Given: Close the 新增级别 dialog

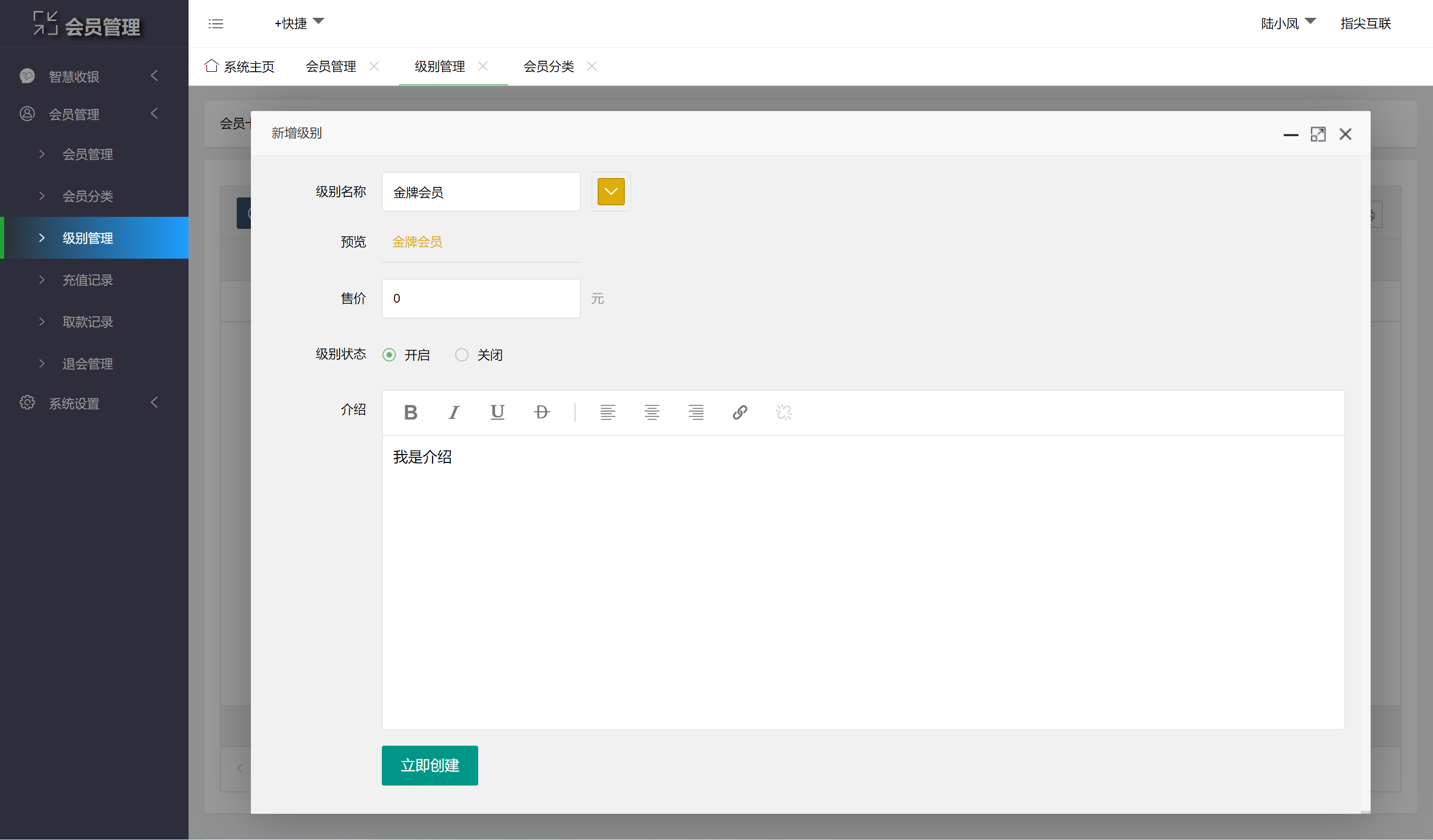Looking at the screenshot, I should [1346, 134].
